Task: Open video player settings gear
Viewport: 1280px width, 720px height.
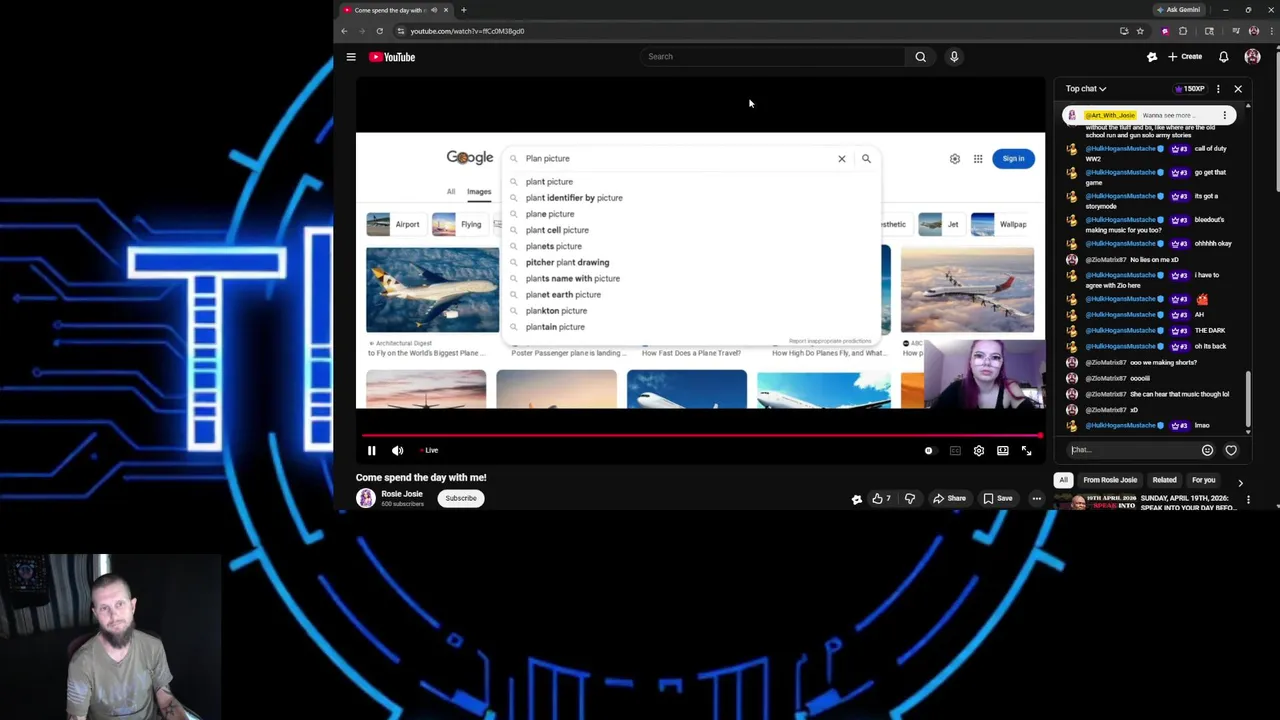Action: click(978, 451)
